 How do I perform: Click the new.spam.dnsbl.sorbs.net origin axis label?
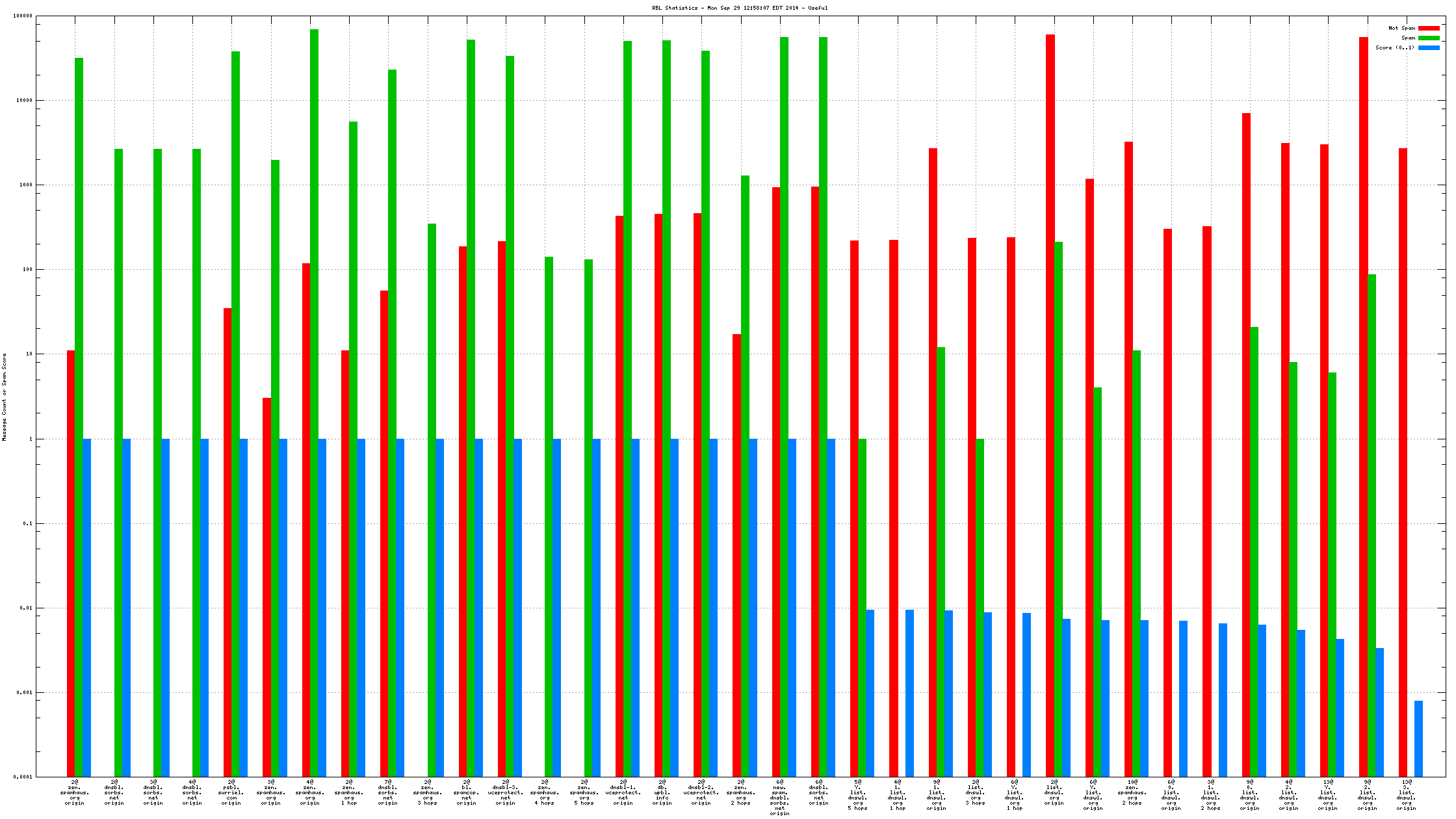click(779, 798)
